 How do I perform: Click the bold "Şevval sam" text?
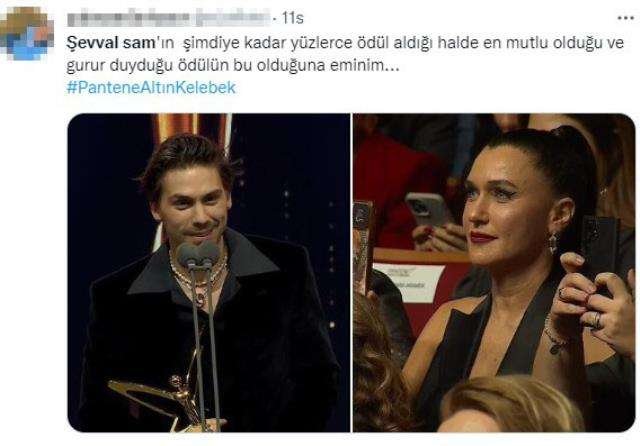(110, 43)
